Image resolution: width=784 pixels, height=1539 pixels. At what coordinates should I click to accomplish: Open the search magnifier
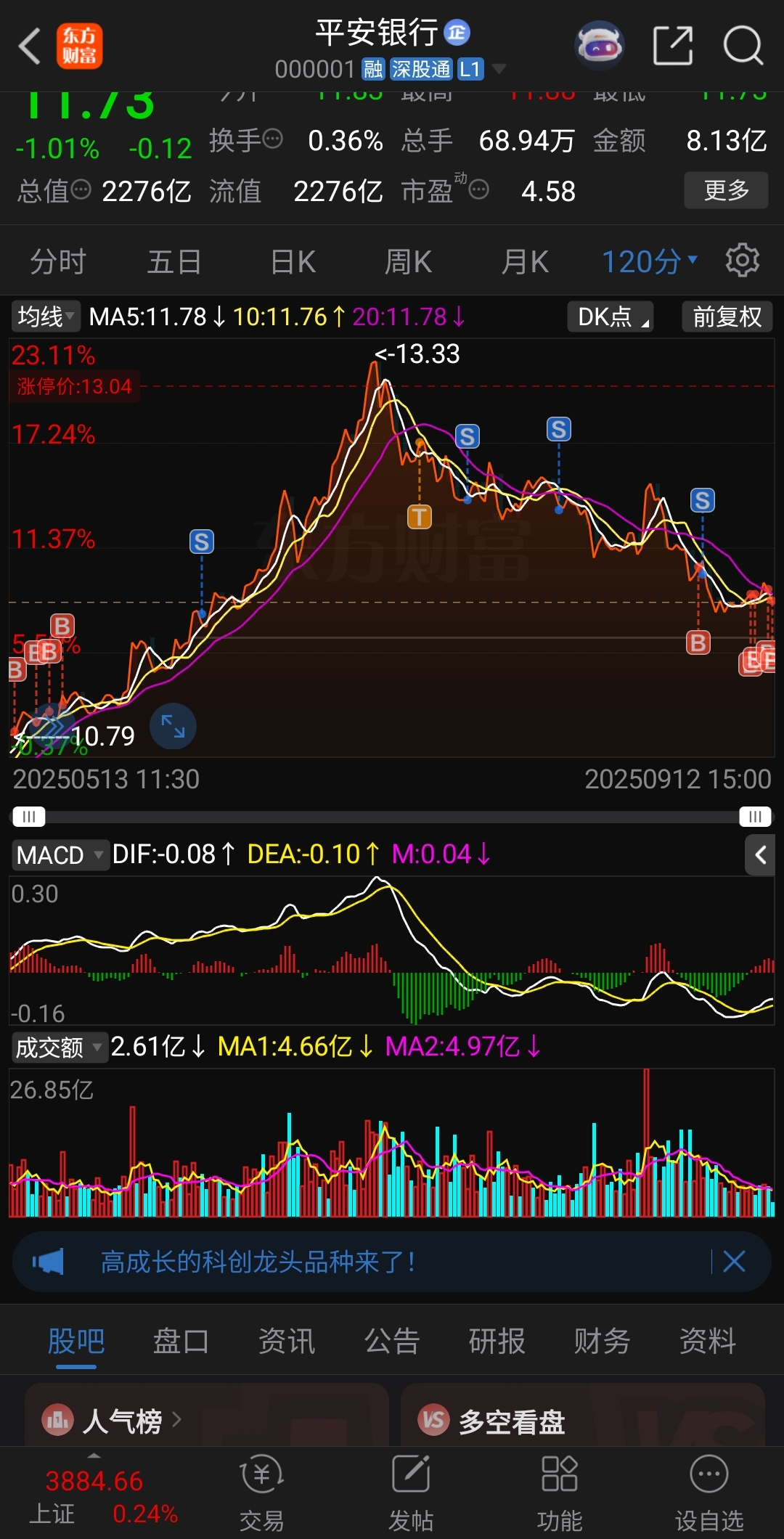click(743, 46)
